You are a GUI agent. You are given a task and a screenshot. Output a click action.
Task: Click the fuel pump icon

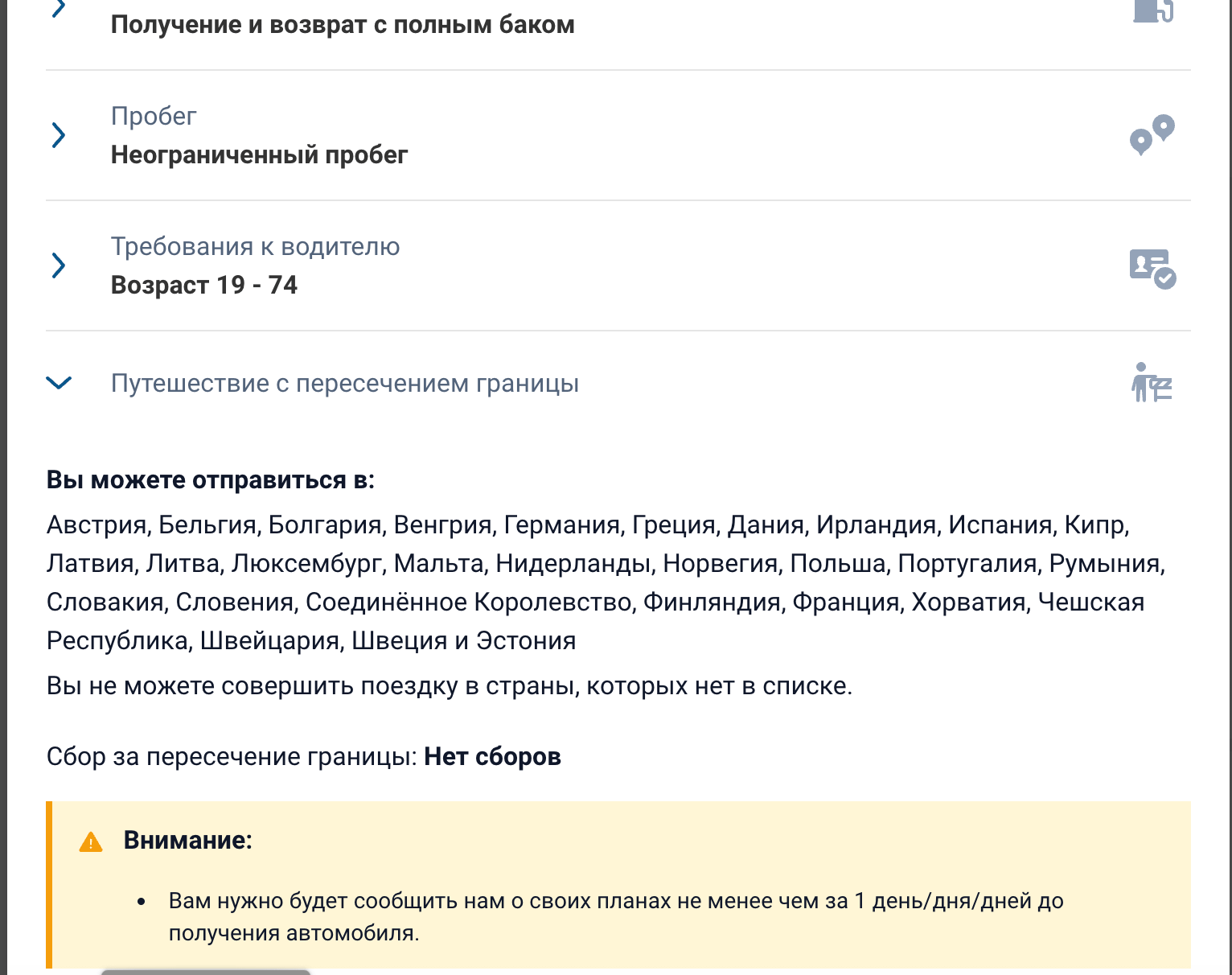pos(1152,11)
